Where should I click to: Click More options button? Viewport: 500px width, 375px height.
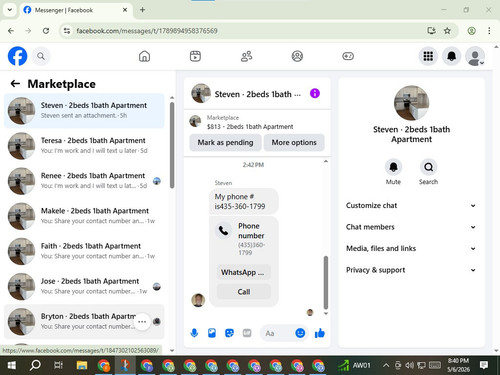click(294, 142)
